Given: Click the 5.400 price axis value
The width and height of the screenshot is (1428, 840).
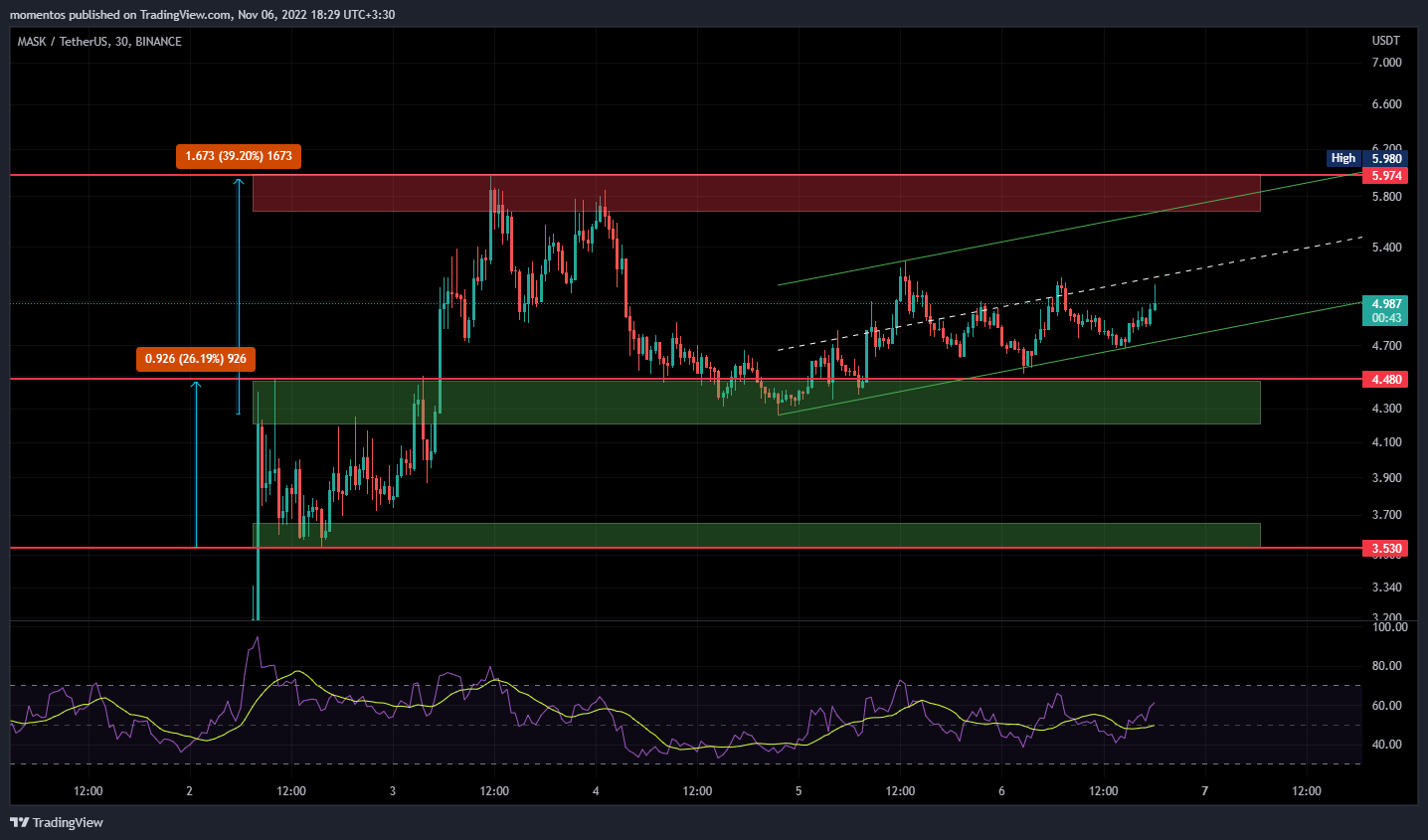Looking at the screenshot, I should (1386, 248).
